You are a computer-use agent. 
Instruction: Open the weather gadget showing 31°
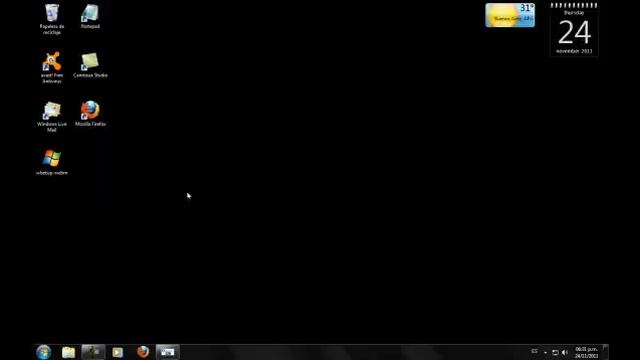coord(510,15)
